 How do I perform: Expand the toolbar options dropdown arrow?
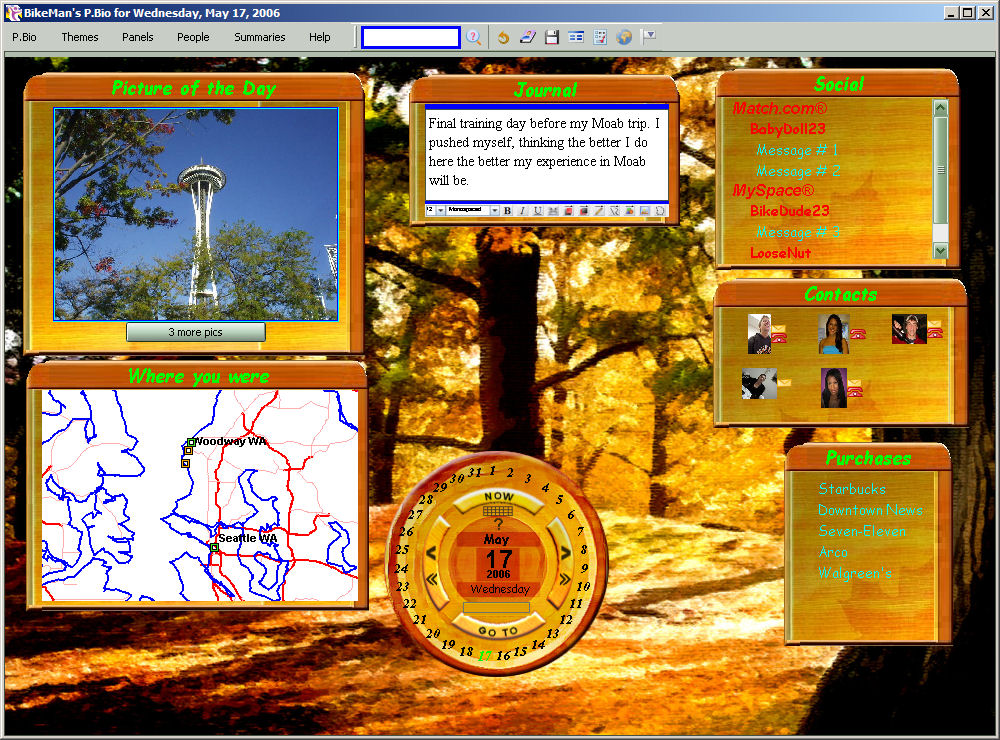tap(649, 36)
